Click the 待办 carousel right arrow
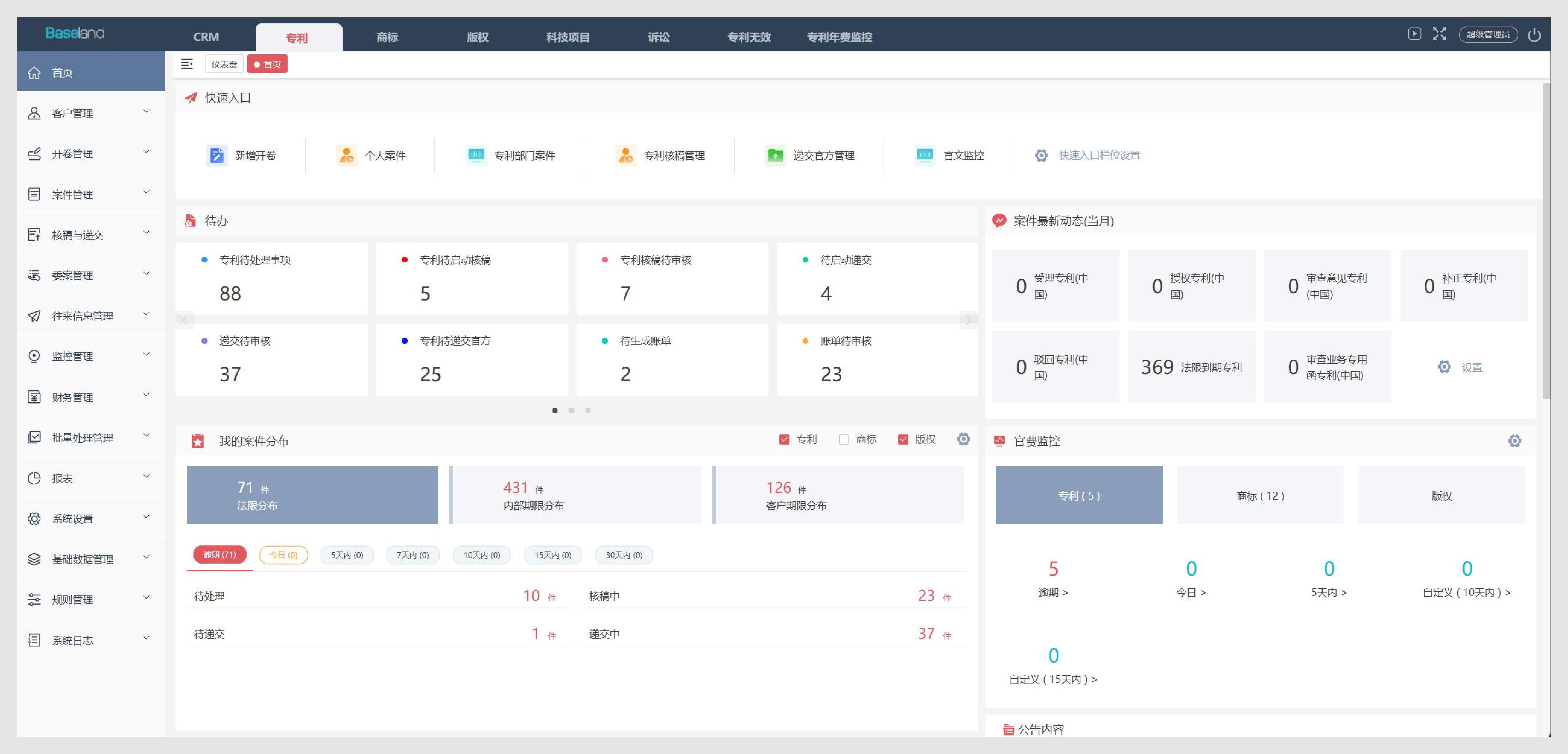This screenshot has width=1568, height=754. [x=968, y=320]
